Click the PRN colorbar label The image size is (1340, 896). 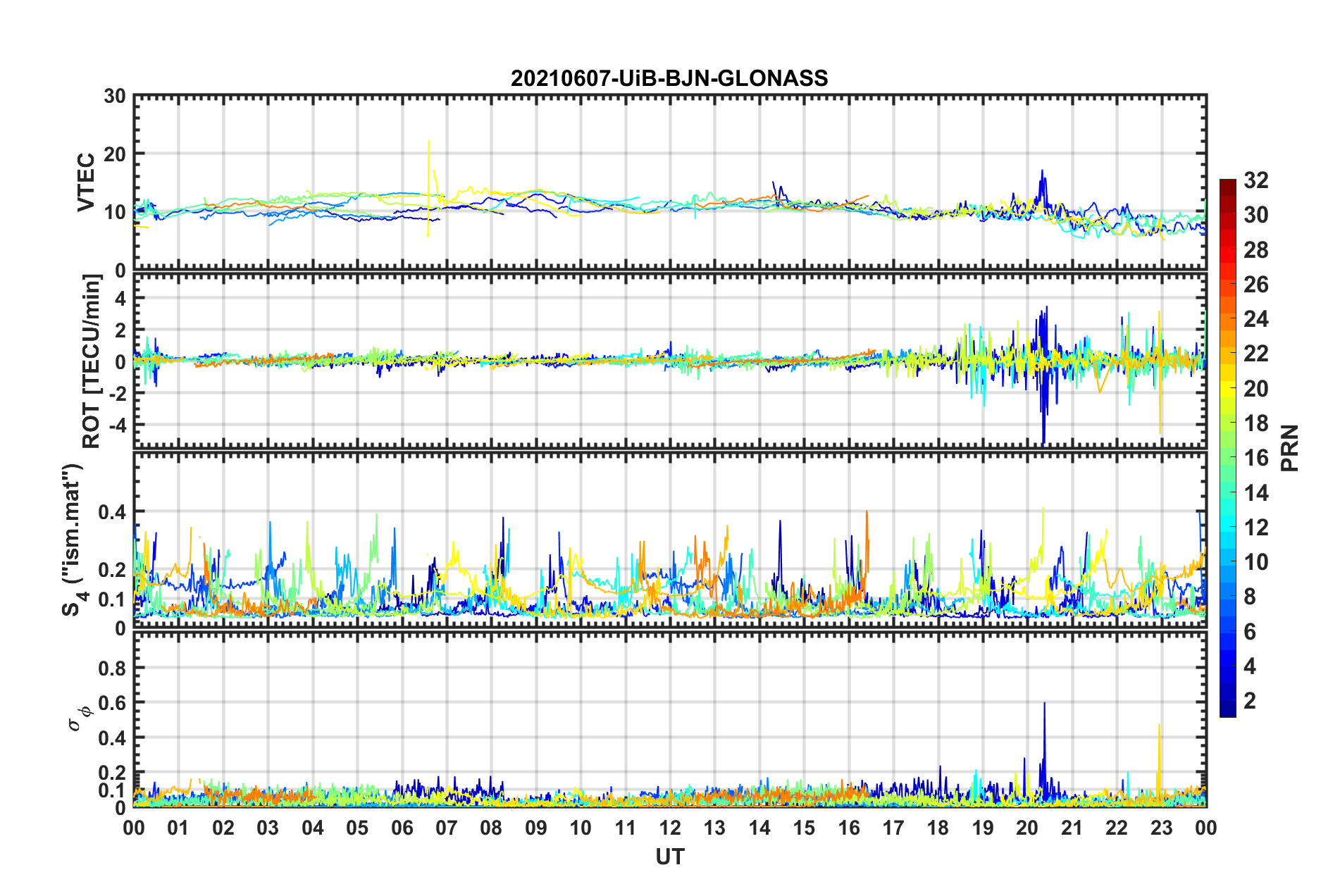pyautogui.click(x=1290, y=448)
